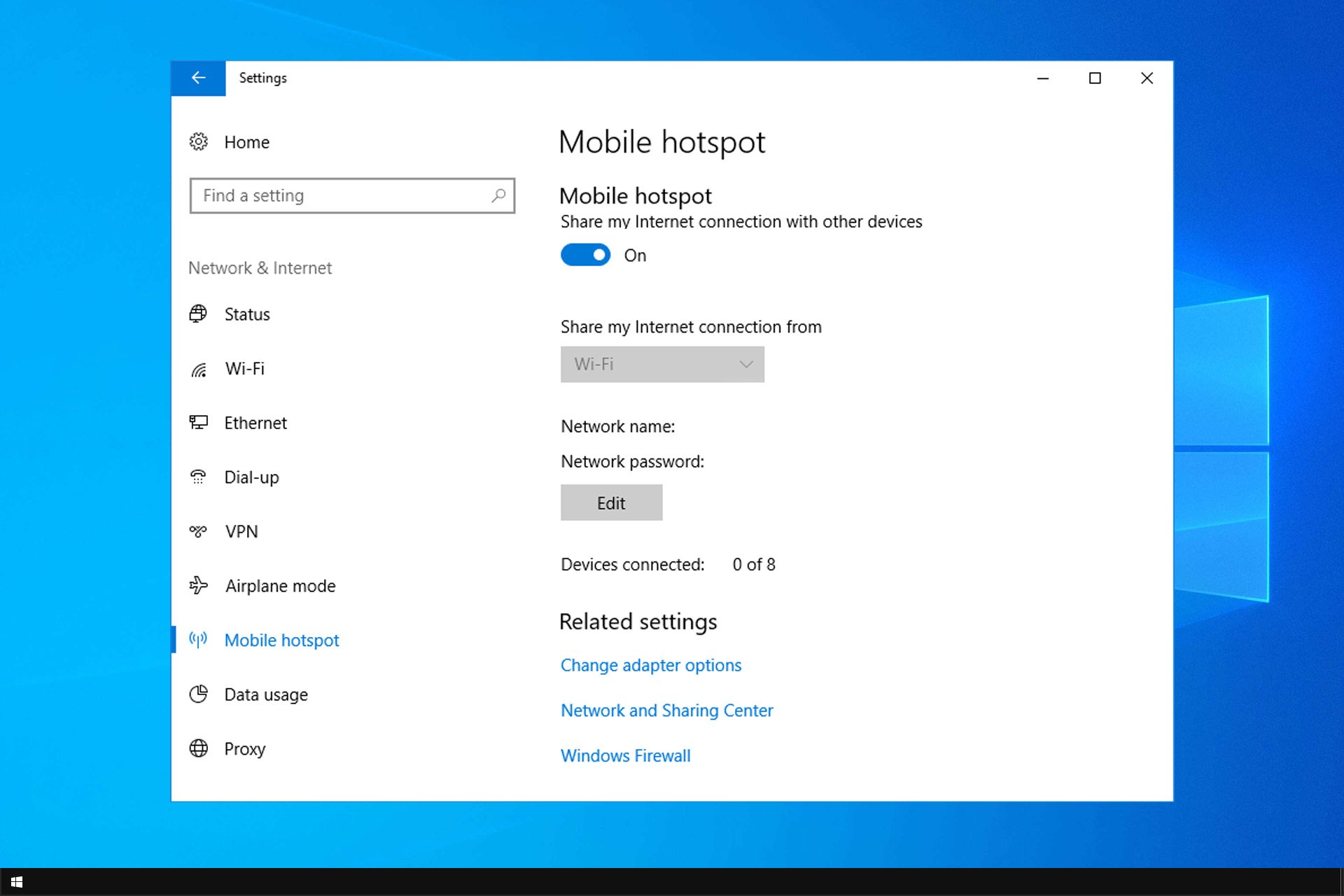The image size is (1344, 896).
Task: Open Windows Firewall link
Action: 626,756
